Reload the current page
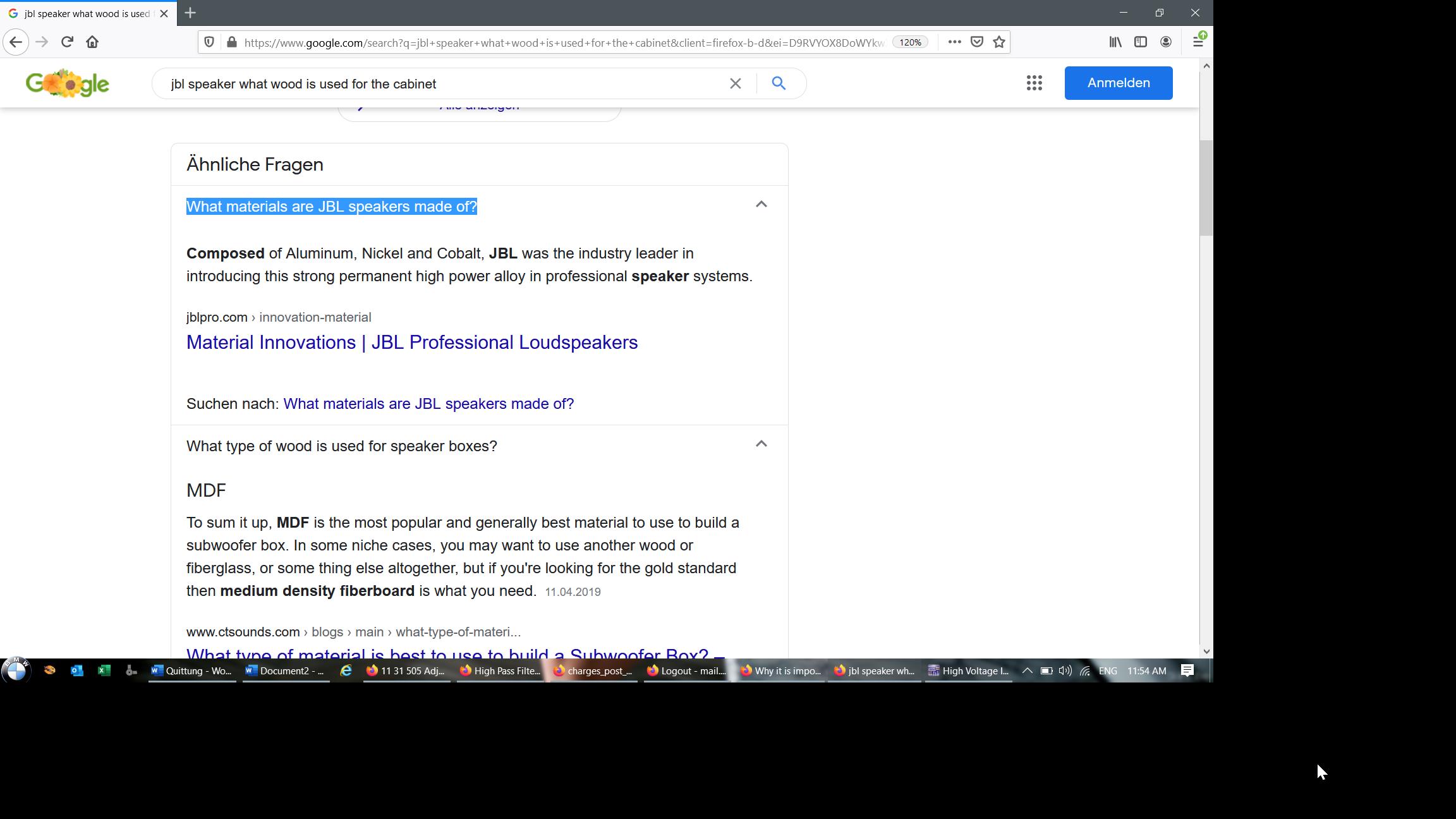Image resolution: width=1456 pixels, height=819 pixels. pos(67,42)
